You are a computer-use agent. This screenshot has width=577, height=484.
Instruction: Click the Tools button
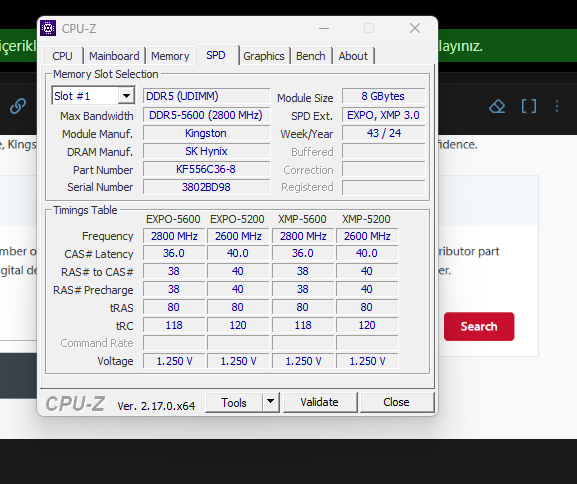(234, 402)
